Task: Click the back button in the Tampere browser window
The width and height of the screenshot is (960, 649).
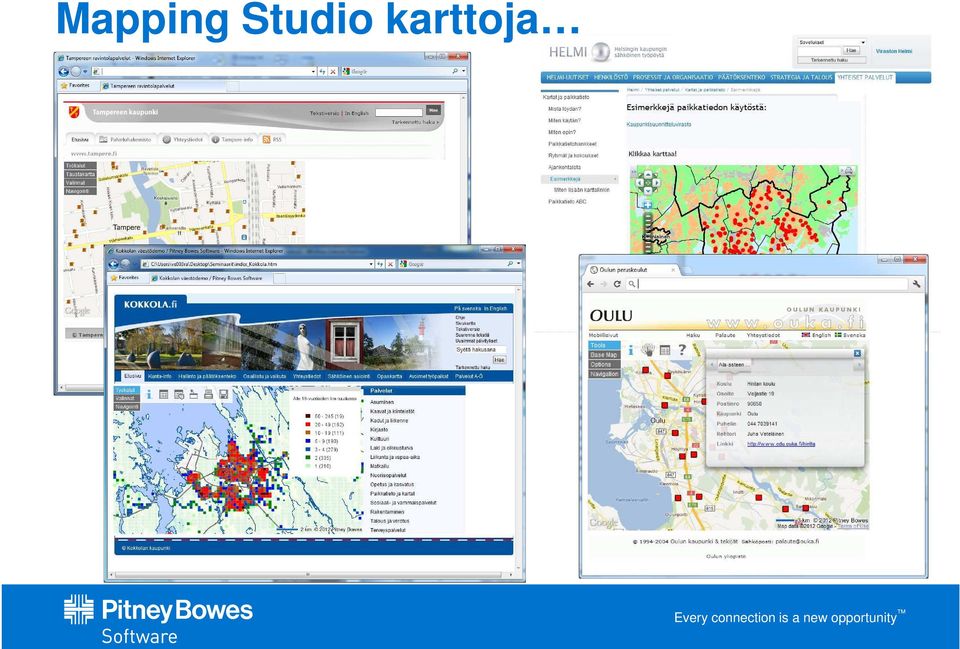Action: [63, 71]
